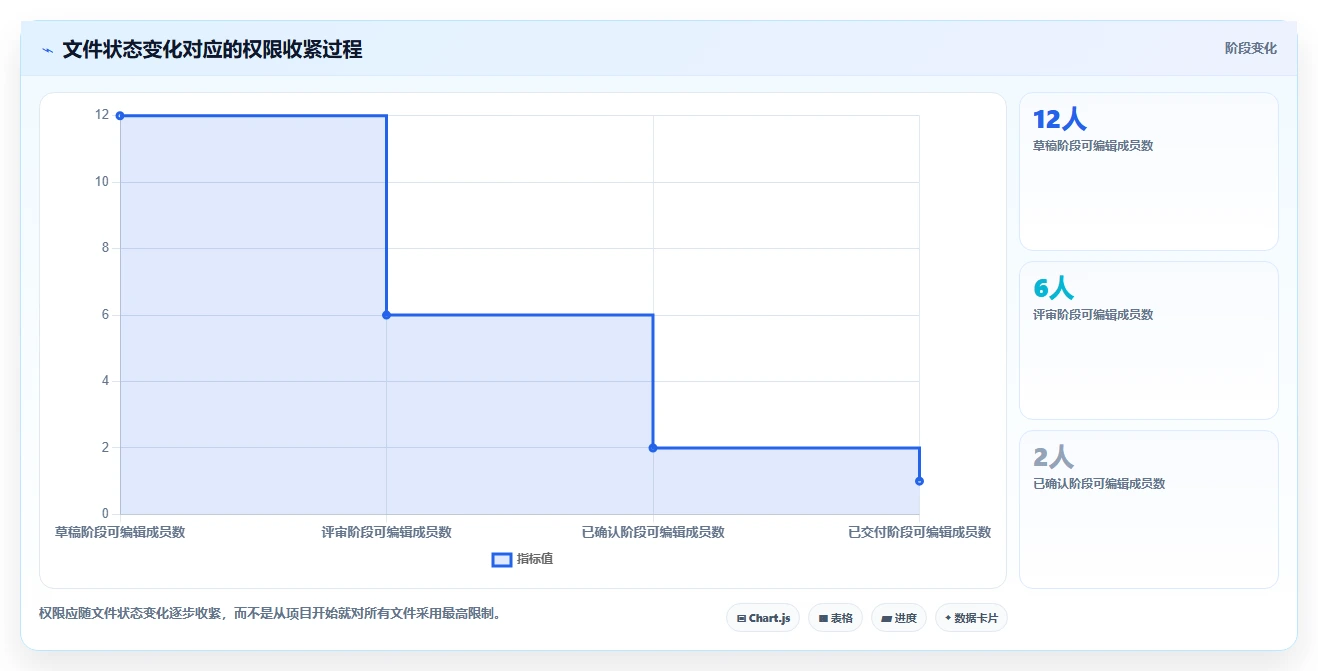The image size is (1318, 671).
Task: Click the 草稿阶段可编辑成员数 axis label
Action: tap(120, 532)
